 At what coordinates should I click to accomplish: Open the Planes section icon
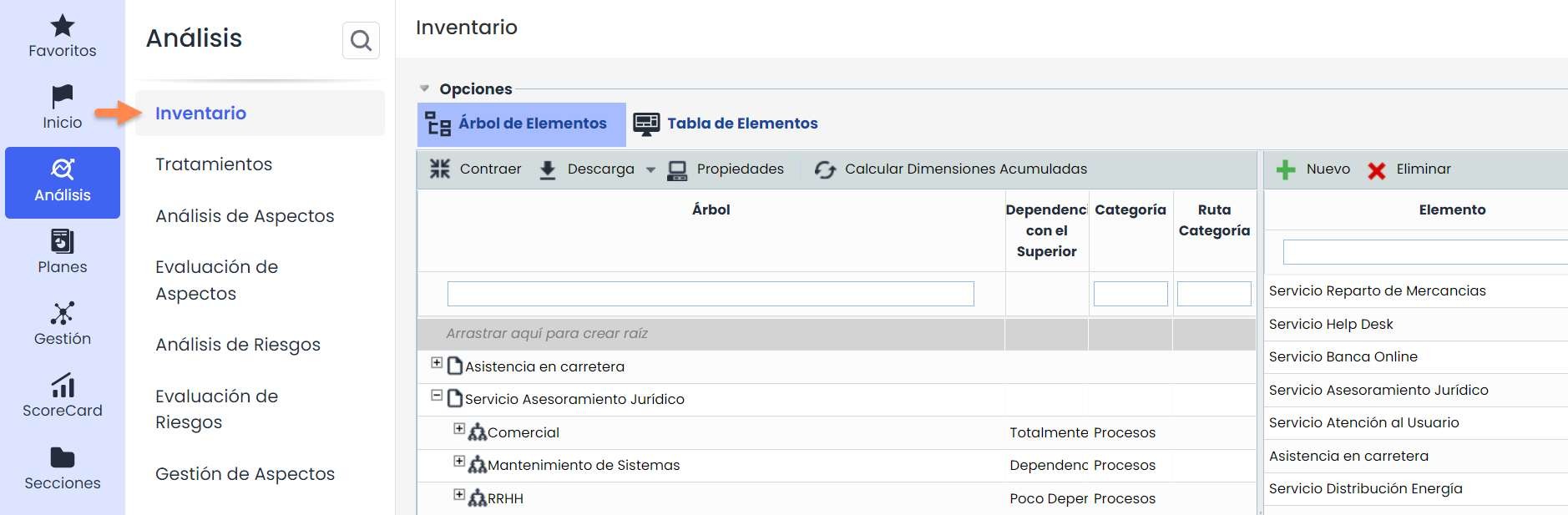click(x=63, y=241)
